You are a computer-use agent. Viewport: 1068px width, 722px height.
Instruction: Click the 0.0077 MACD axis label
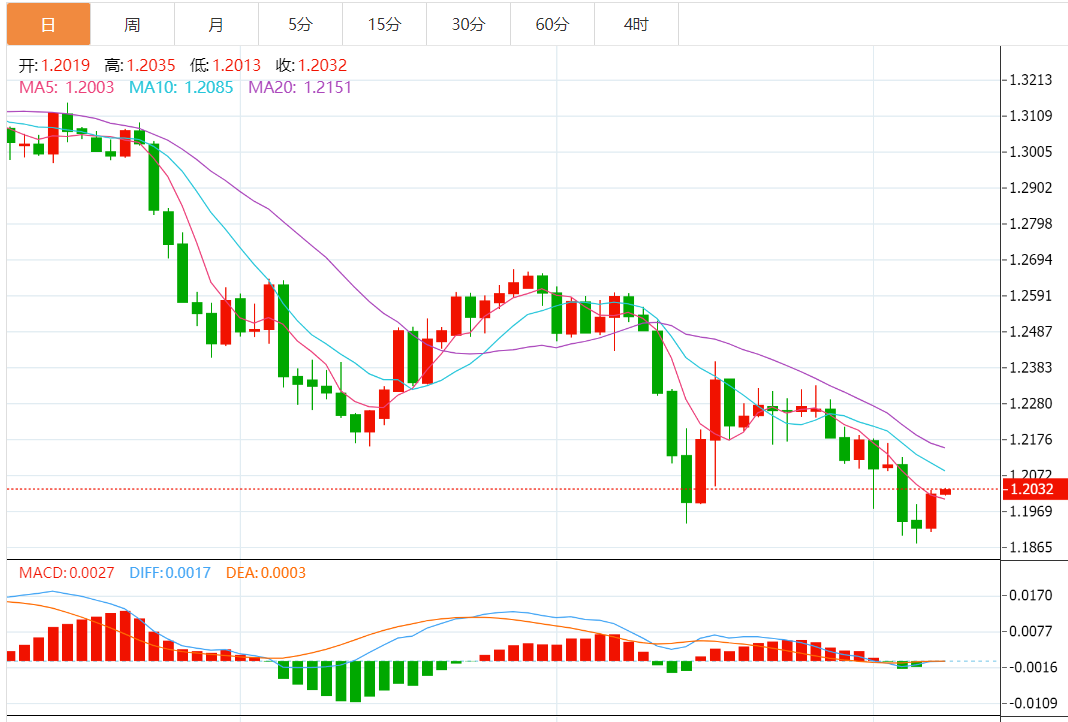(x=1031, y=631)
